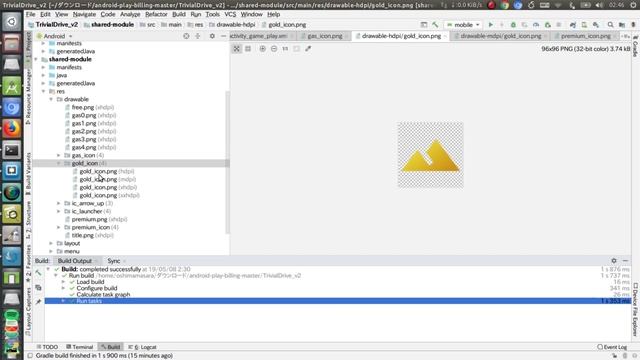
Task: Run the app with the green play button
Action: (491, 25)
